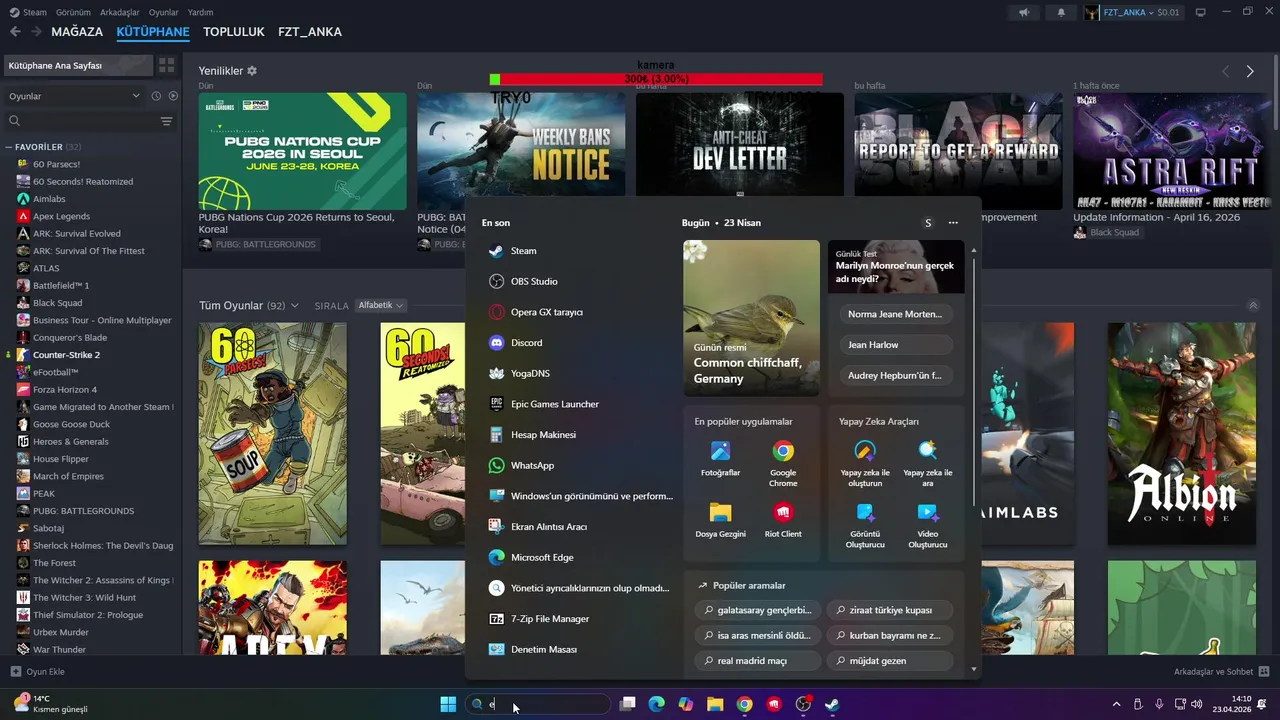Click Oyun Ekle at bottom left

point(37,672)
